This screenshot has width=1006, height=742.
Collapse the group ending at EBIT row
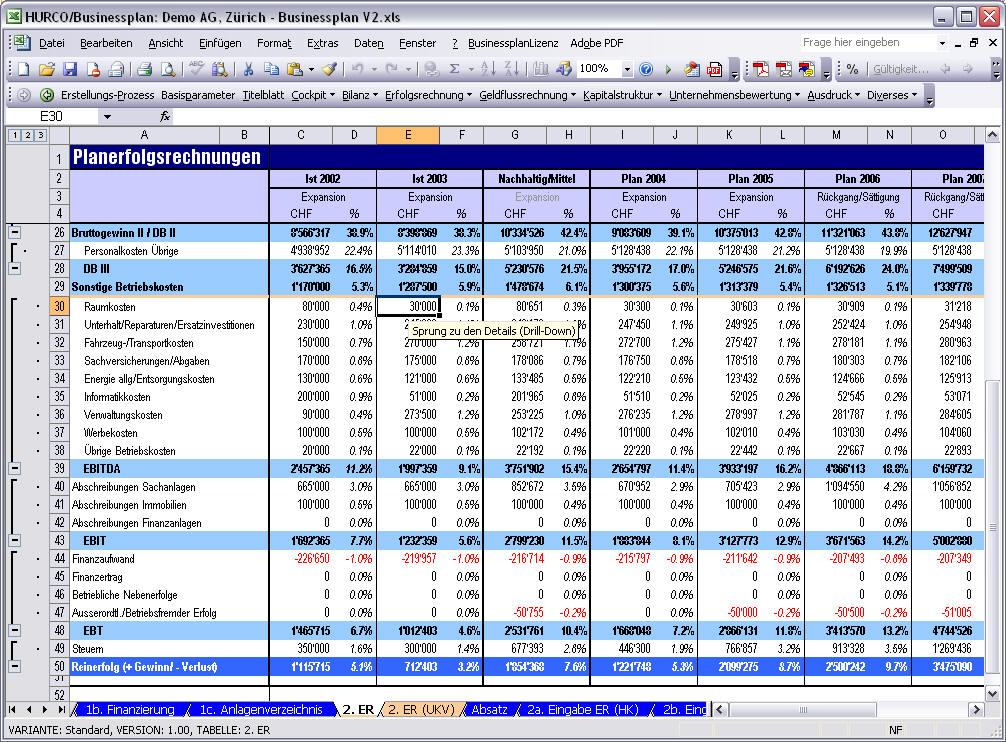pyautogui.click(x=14, y=541)
